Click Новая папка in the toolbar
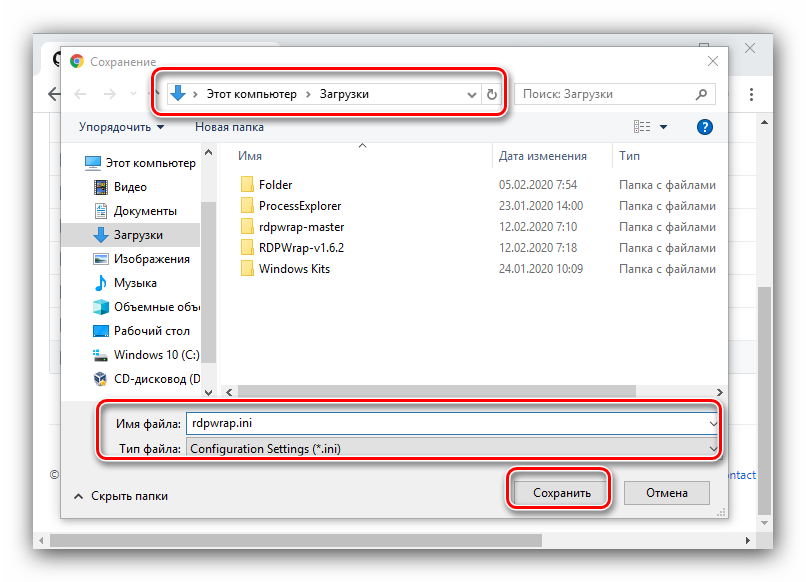This screenshot has height=582, width=806. tap(229, 127)
